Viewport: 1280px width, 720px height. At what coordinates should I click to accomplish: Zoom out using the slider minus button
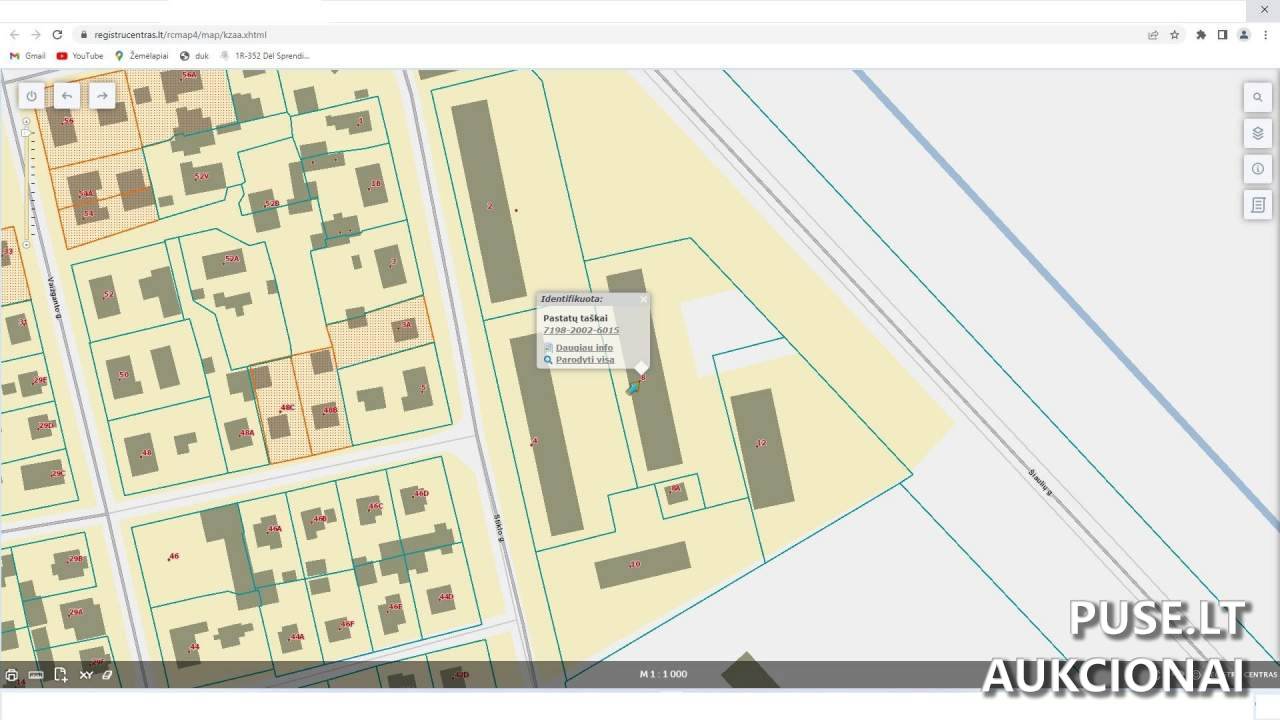26,244
